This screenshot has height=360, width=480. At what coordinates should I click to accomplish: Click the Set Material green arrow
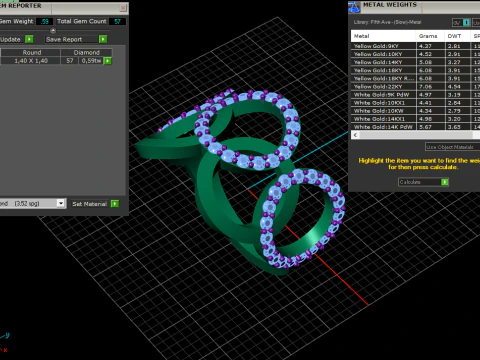115,204
